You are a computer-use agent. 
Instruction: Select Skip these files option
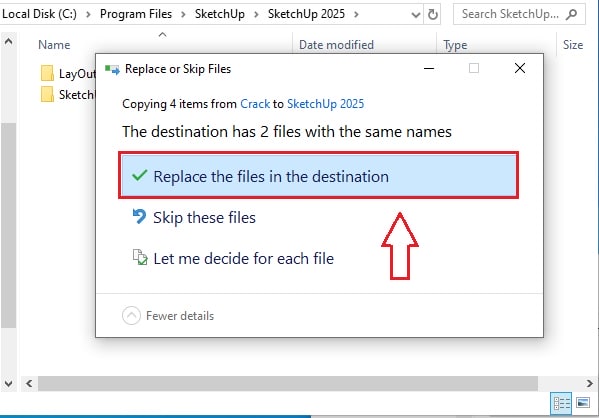click(204, 218)
